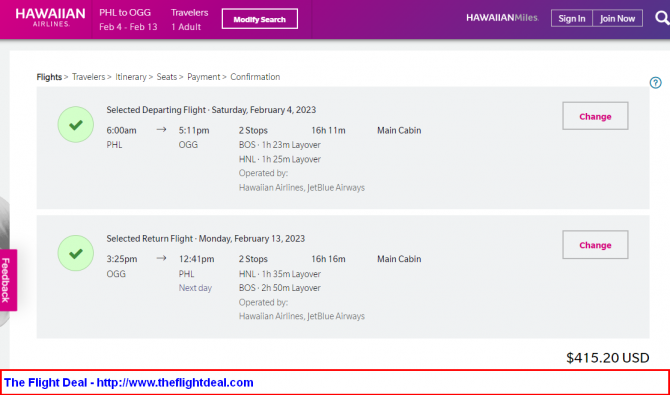Click the 3:25pm return departure time

click(122, 259)
